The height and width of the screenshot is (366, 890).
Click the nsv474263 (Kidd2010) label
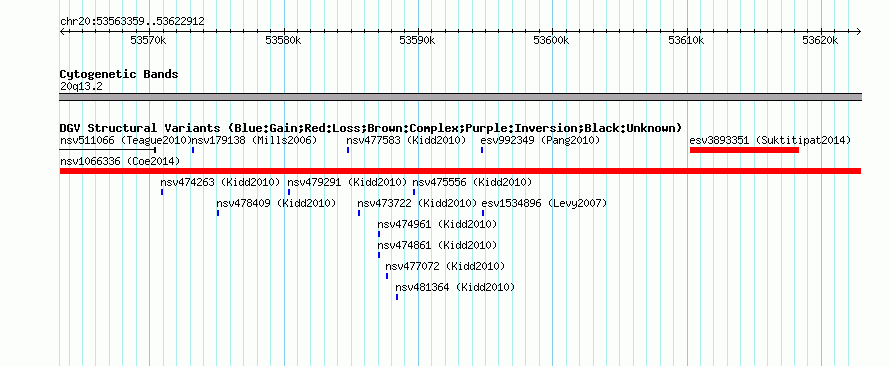click(220, 182)
